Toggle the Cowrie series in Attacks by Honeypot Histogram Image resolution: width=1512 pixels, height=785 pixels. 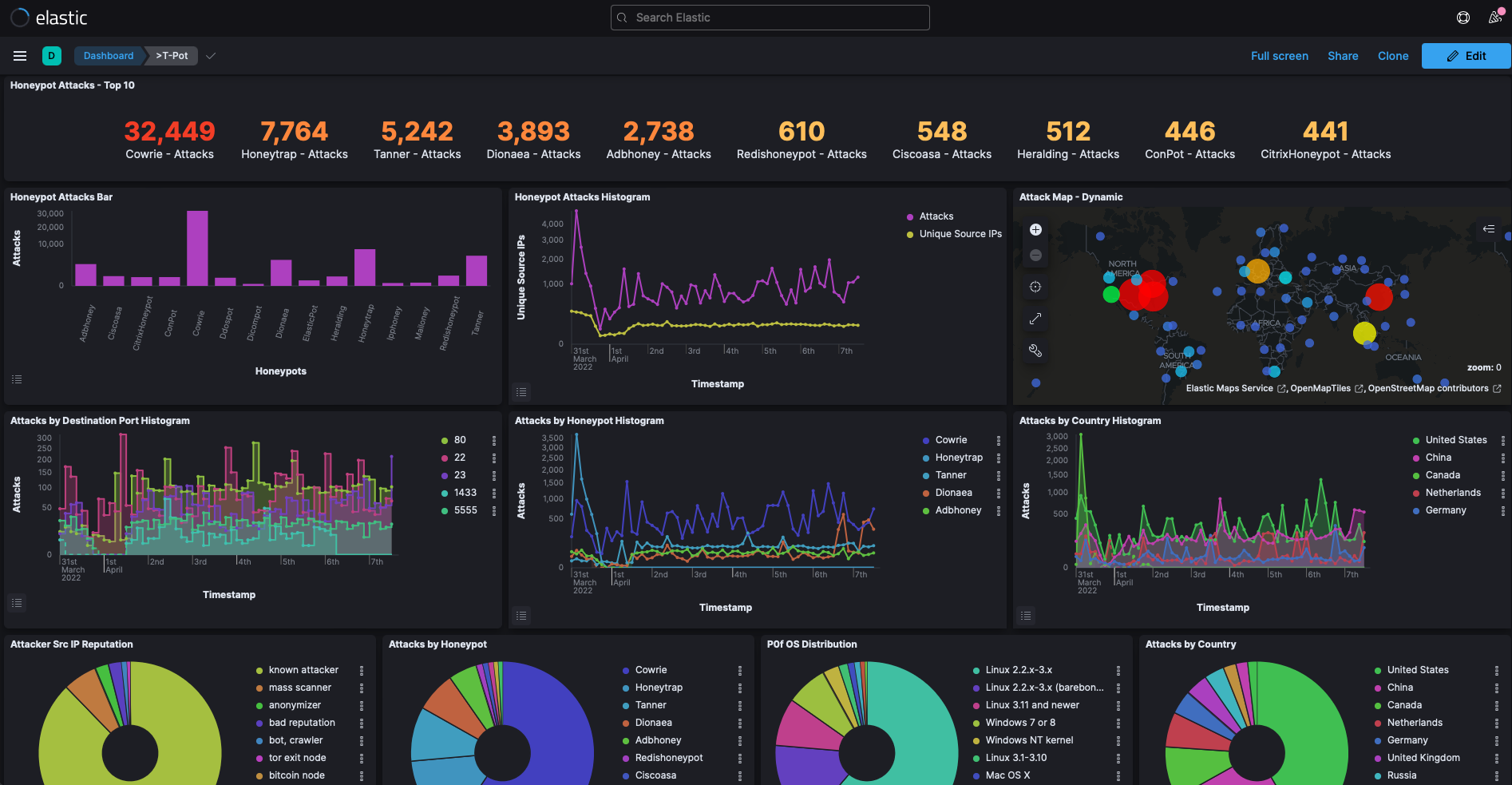click(950, 439)
